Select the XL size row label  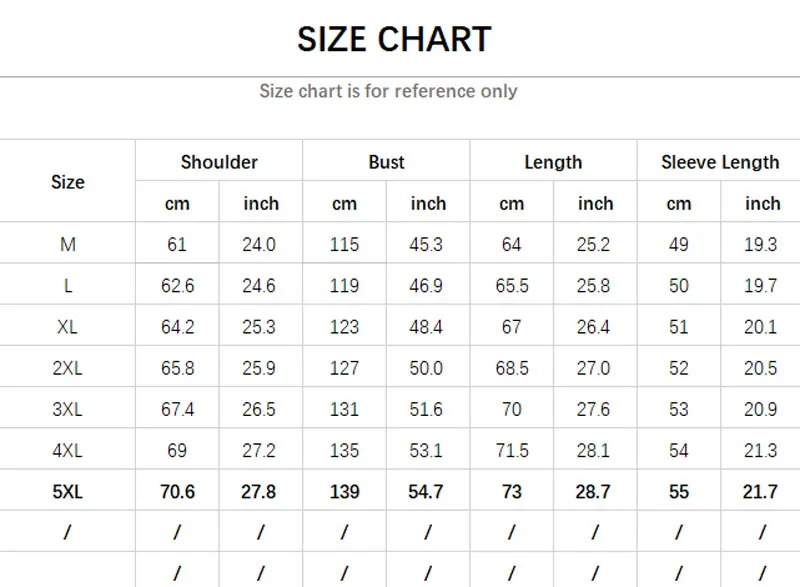point(68,327)
